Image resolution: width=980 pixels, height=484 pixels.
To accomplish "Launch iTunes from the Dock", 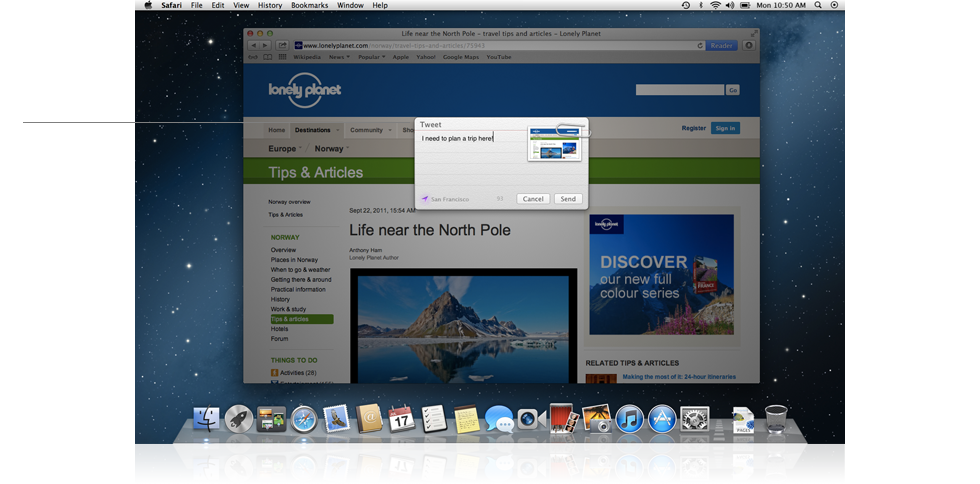I will click(629, 419).
